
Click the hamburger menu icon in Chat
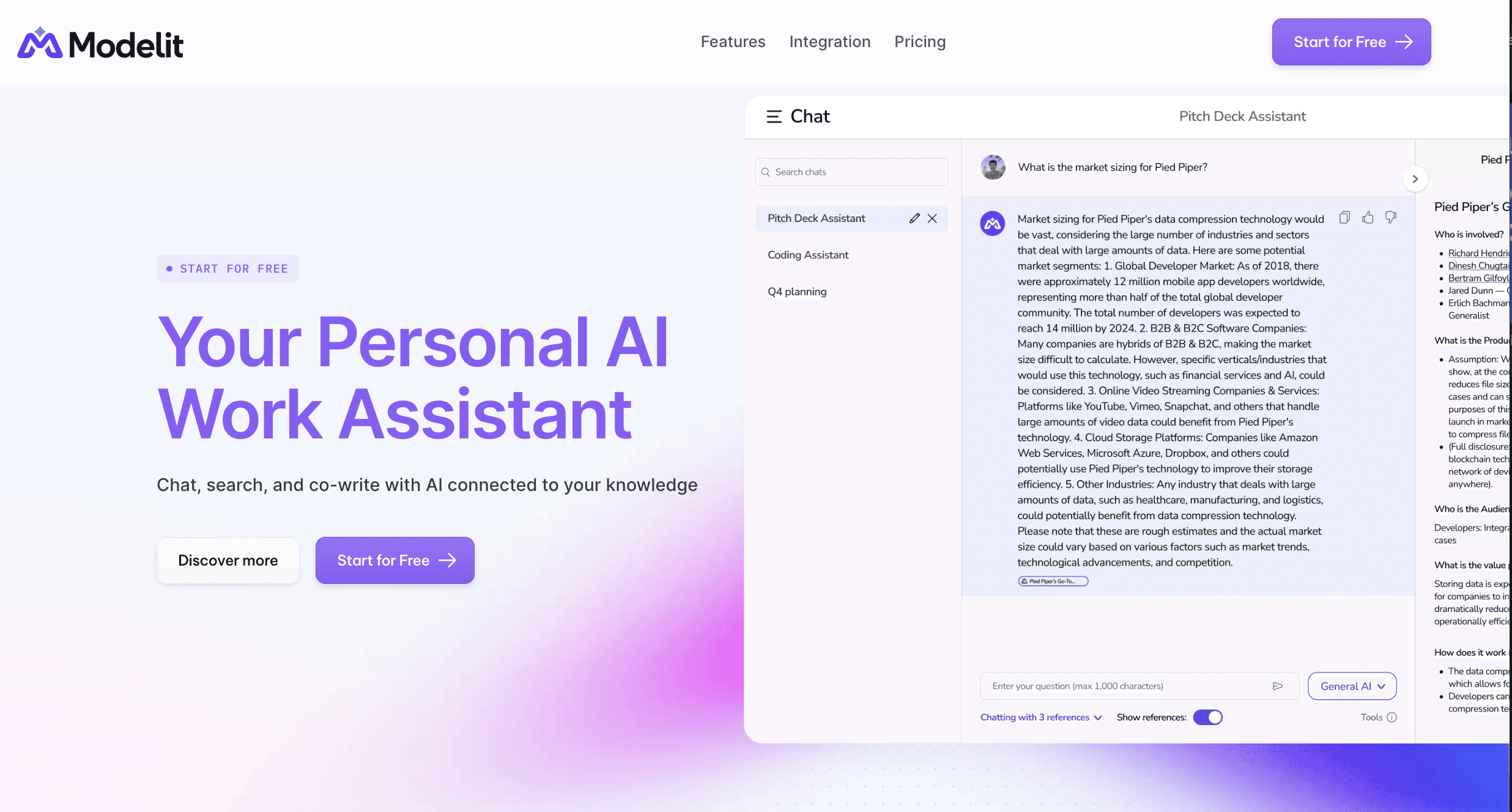point(774,116)
